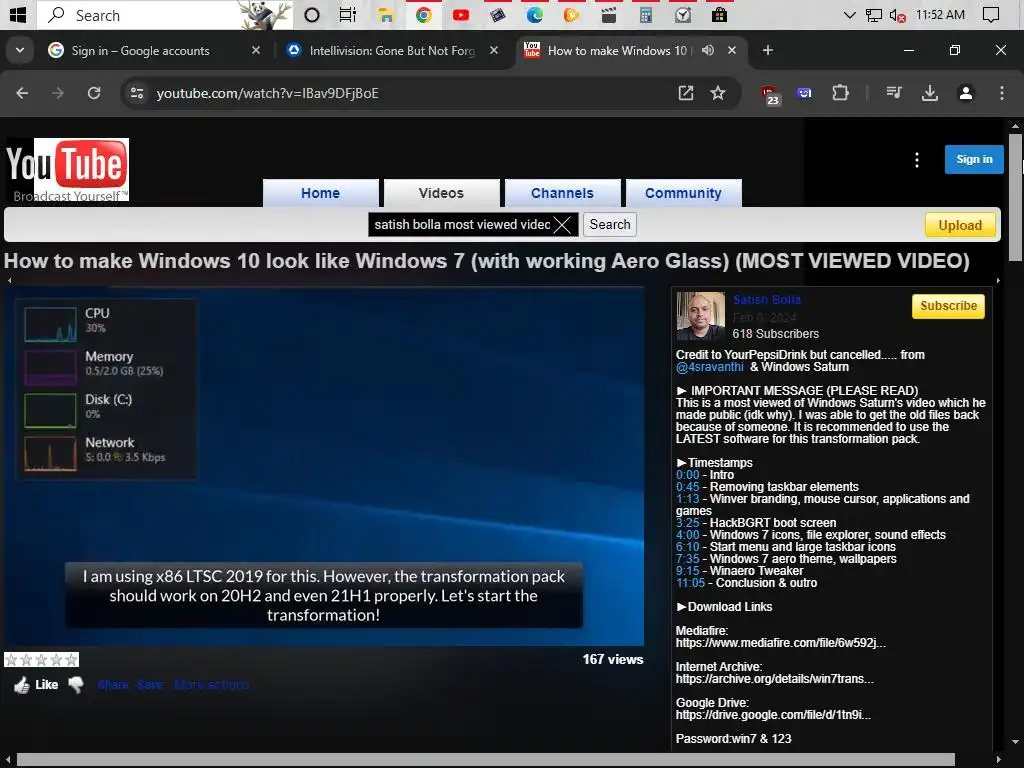Subscribe to Satish Bolla's channel
This screenshot has width=1024, height=768.
[948, 306]
